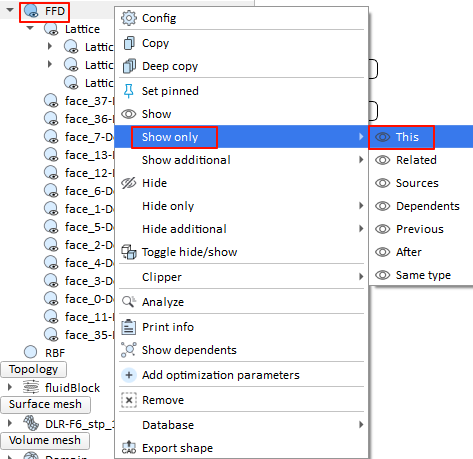Click the Analyze magnifier icon
The width and height of the screenshot is (473, 459).
pyautogui.click(x=129, y=302)
